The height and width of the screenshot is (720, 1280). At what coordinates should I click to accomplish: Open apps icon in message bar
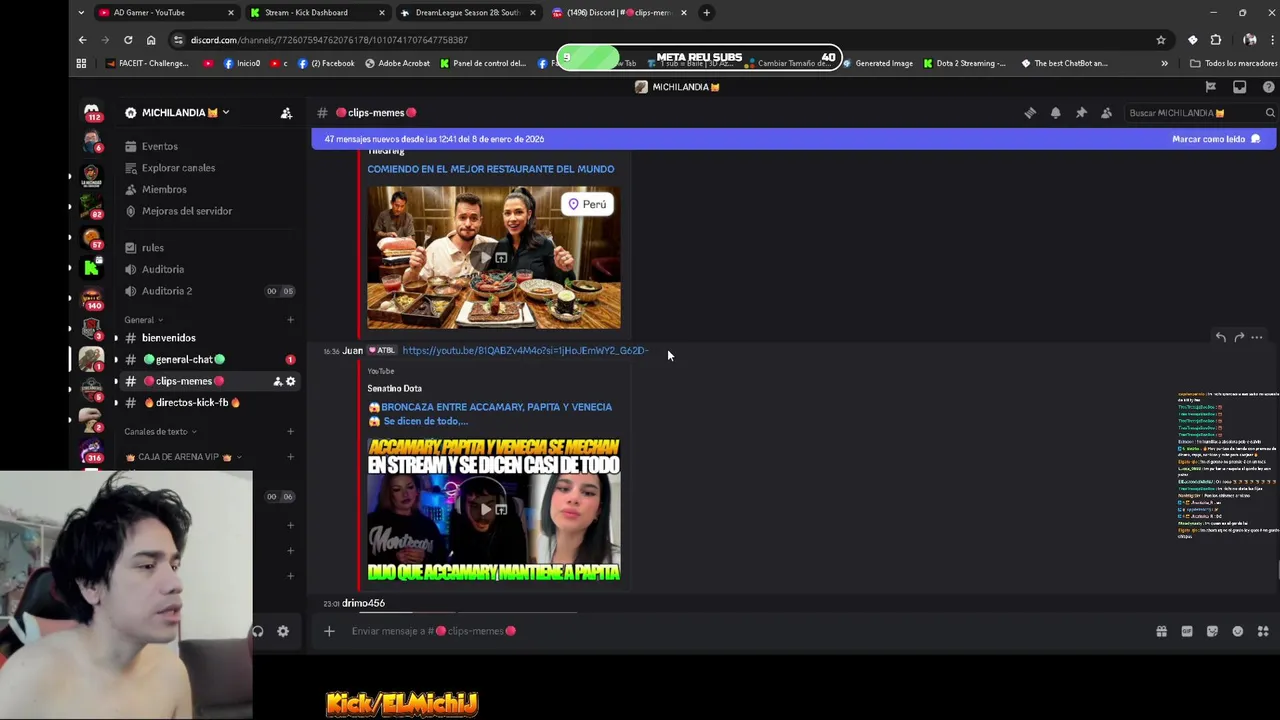coord(1263,631)
